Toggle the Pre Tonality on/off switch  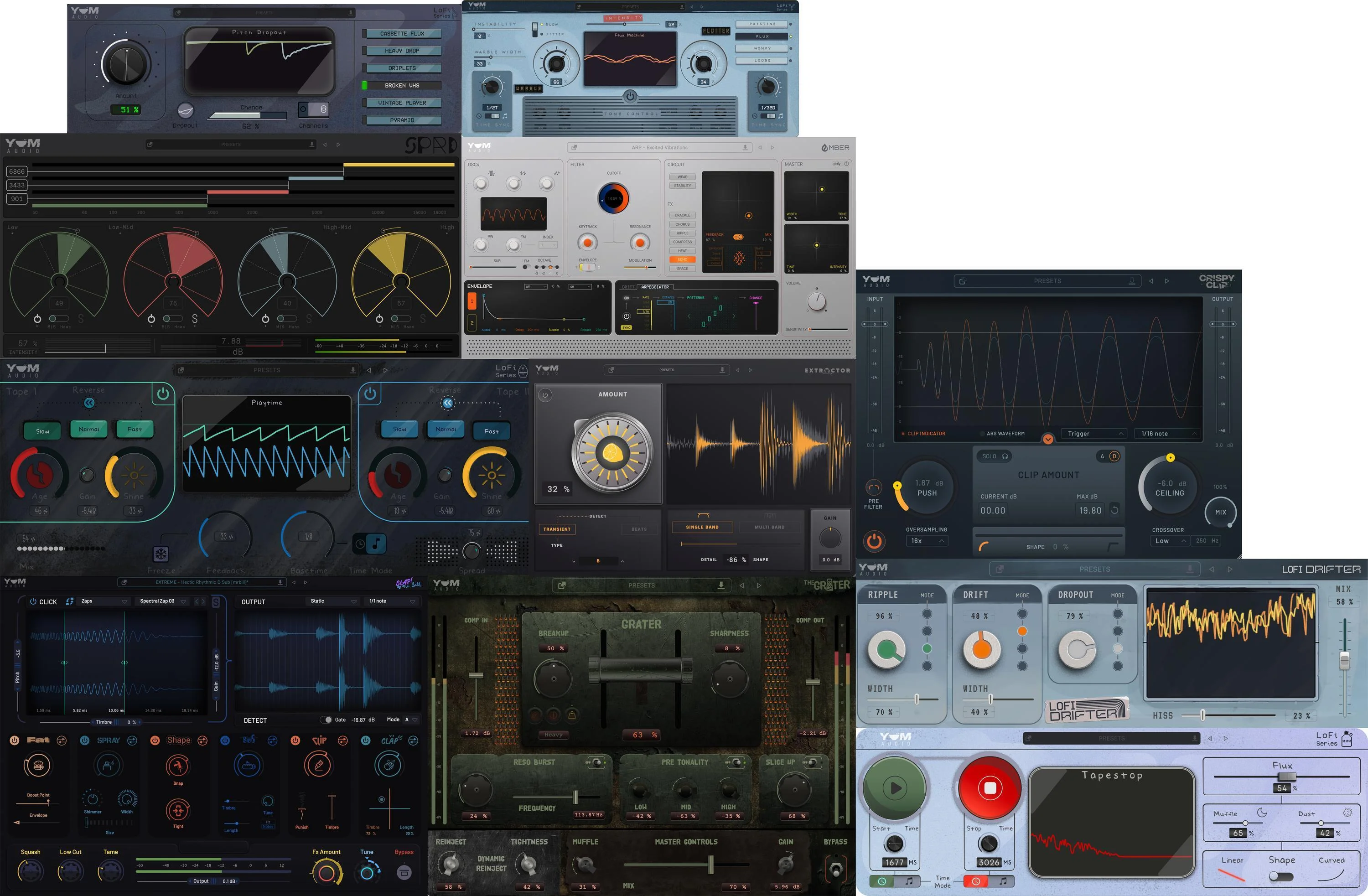tap(736, 762)
